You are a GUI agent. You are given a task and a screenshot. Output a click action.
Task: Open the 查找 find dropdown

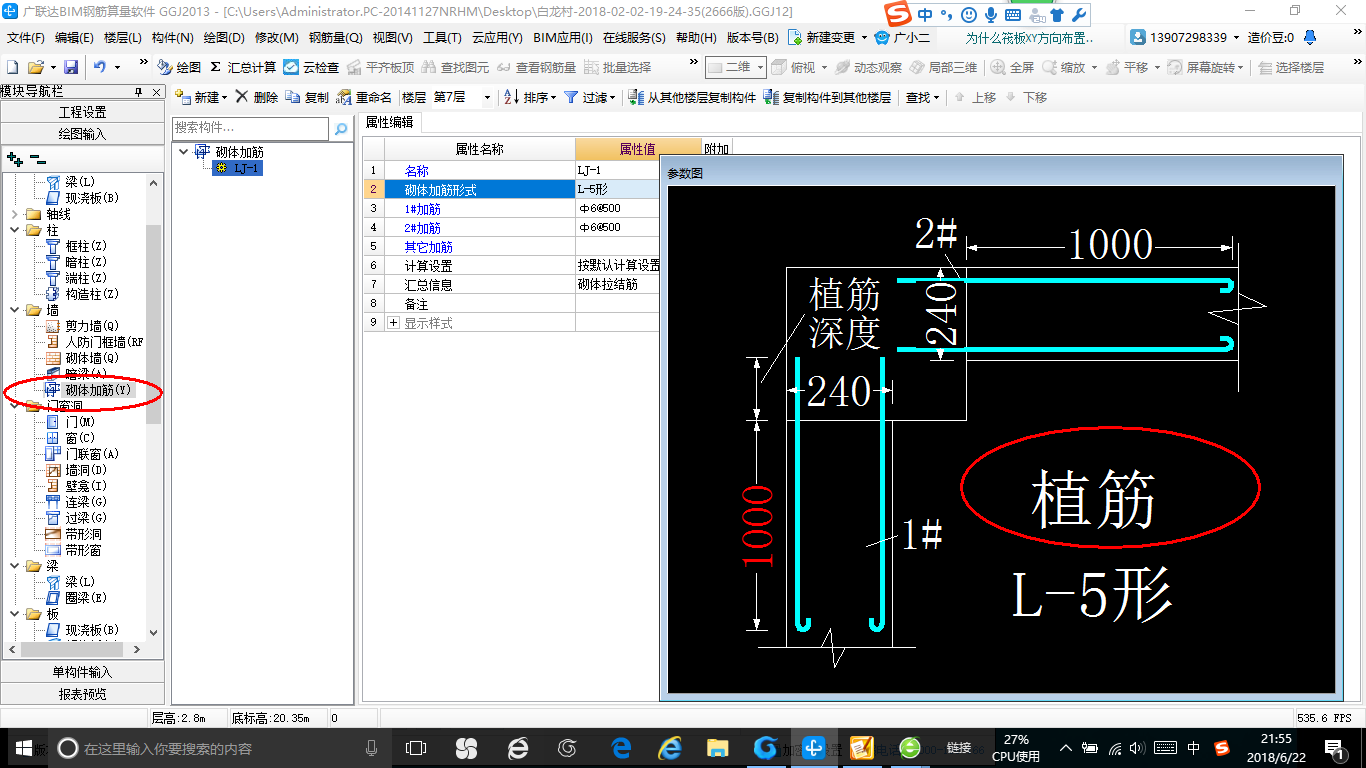tap(922, 97)
